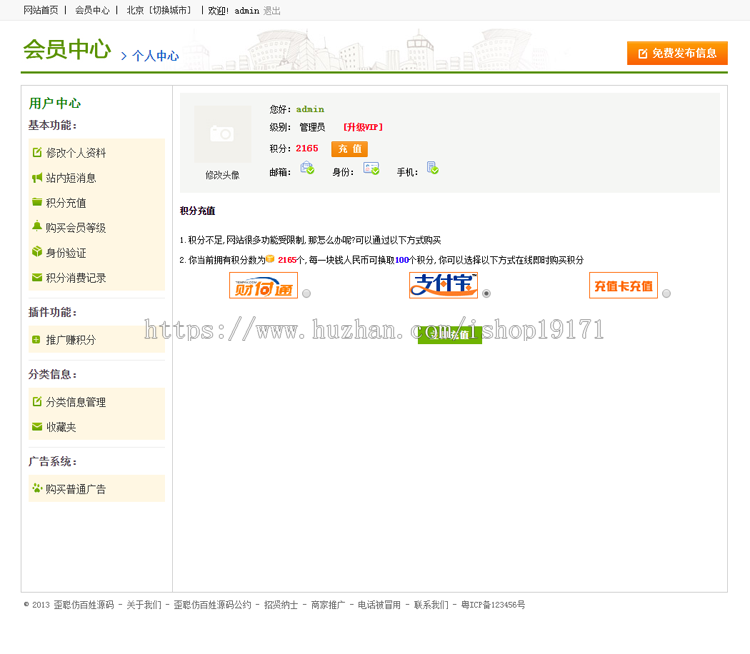Open 积分消费记录 in sidebar
This screenshot has width=750, height=654.
(x=76, y=277)
